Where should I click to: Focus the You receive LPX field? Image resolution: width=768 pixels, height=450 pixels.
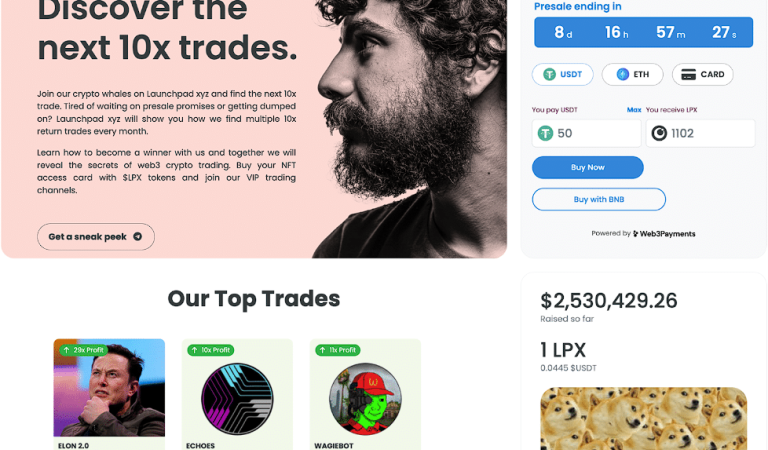pyautogui.click(x=700, y=133)
